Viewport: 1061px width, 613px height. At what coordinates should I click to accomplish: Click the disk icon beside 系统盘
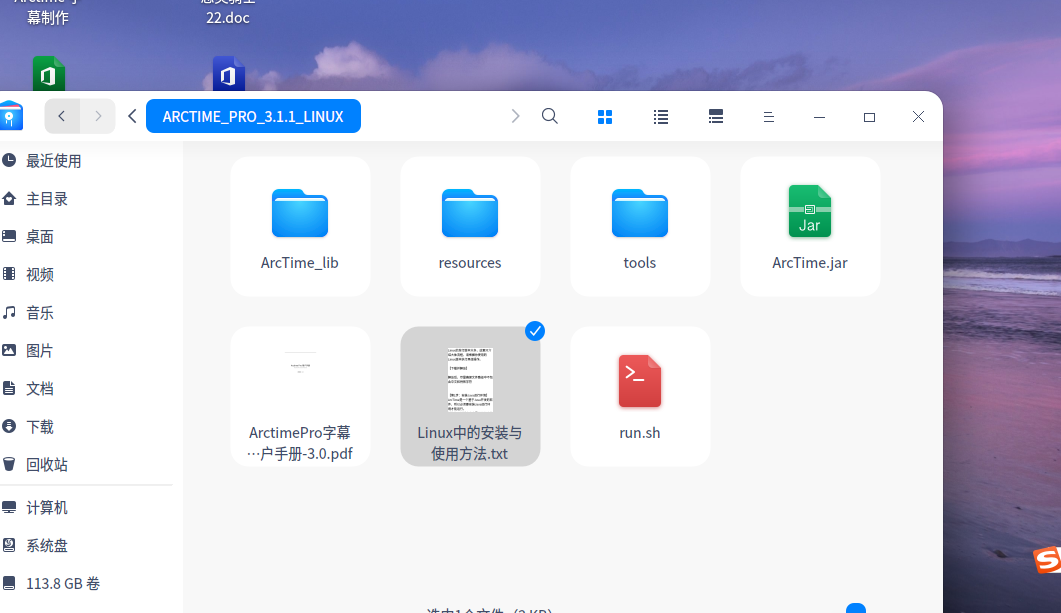point(9,545)
